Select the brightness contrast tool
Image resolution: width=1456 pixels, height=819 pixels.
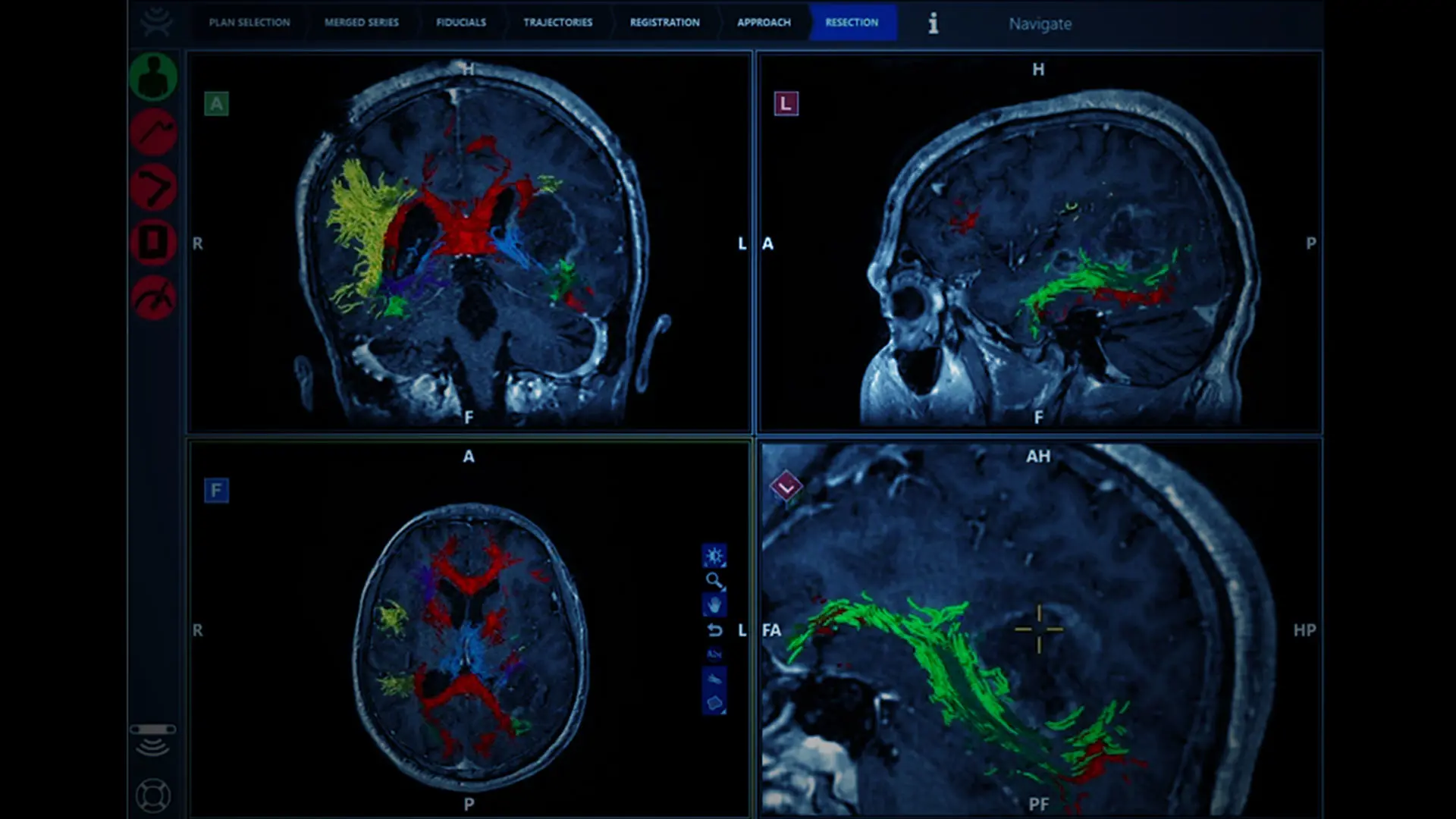coord(714,556)
